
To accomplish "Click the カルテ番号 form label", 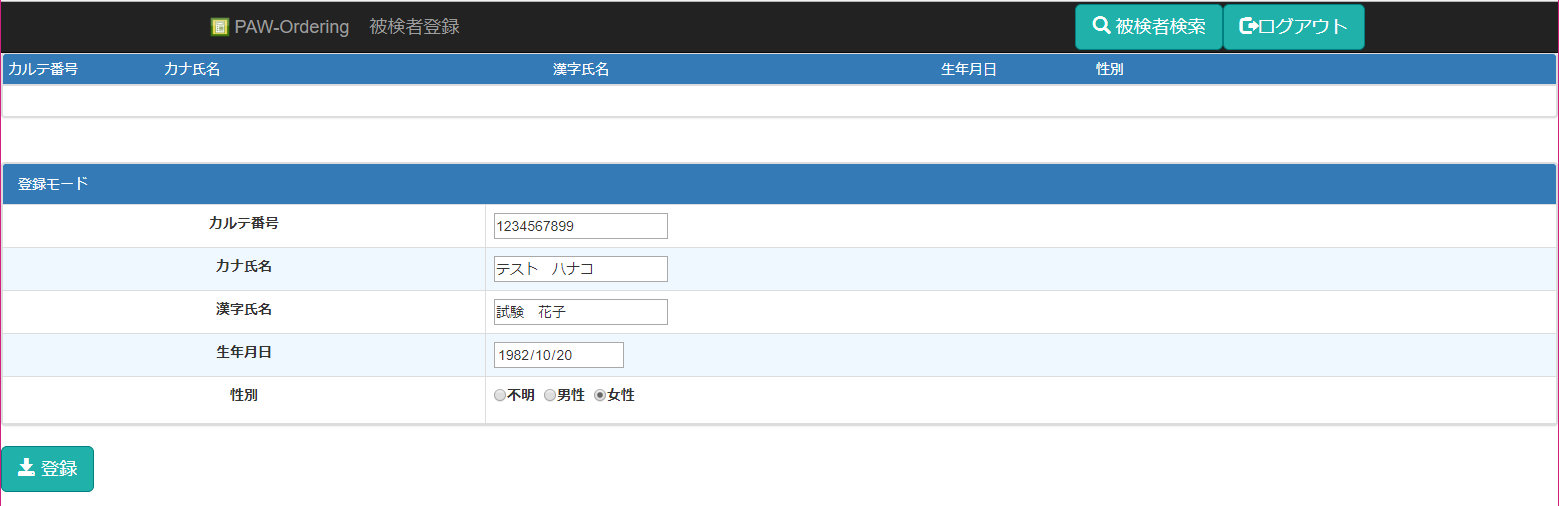I will pyautogui.click(x=244, y=223).
